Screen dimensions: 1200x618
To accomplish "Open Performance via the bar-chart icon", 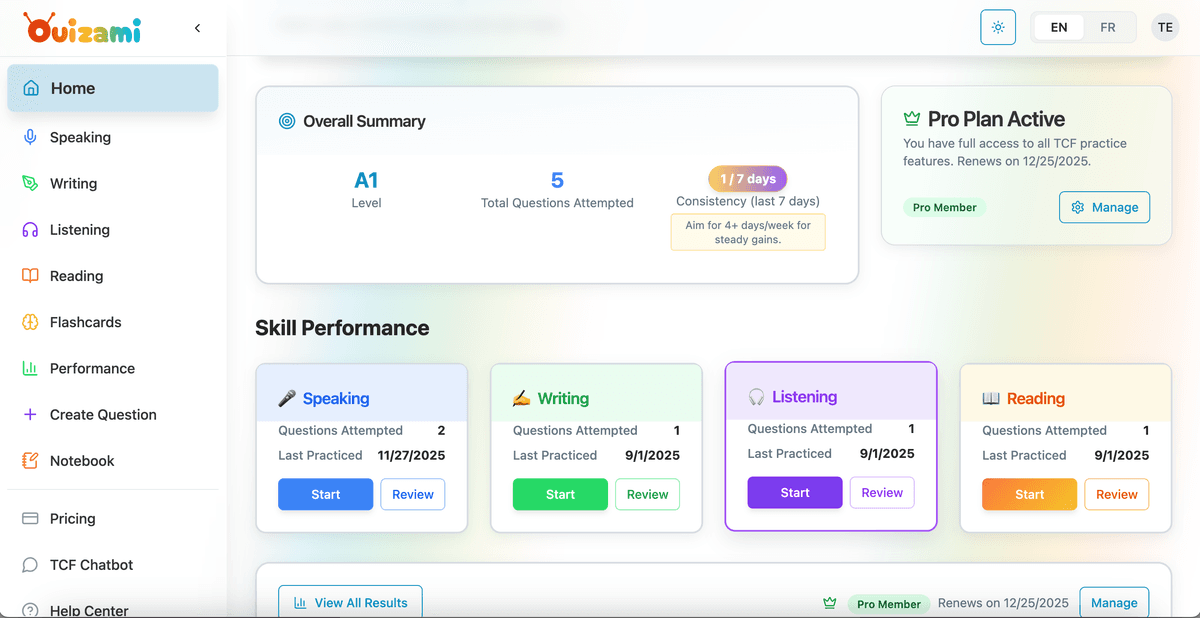I will tap(29, 368).
